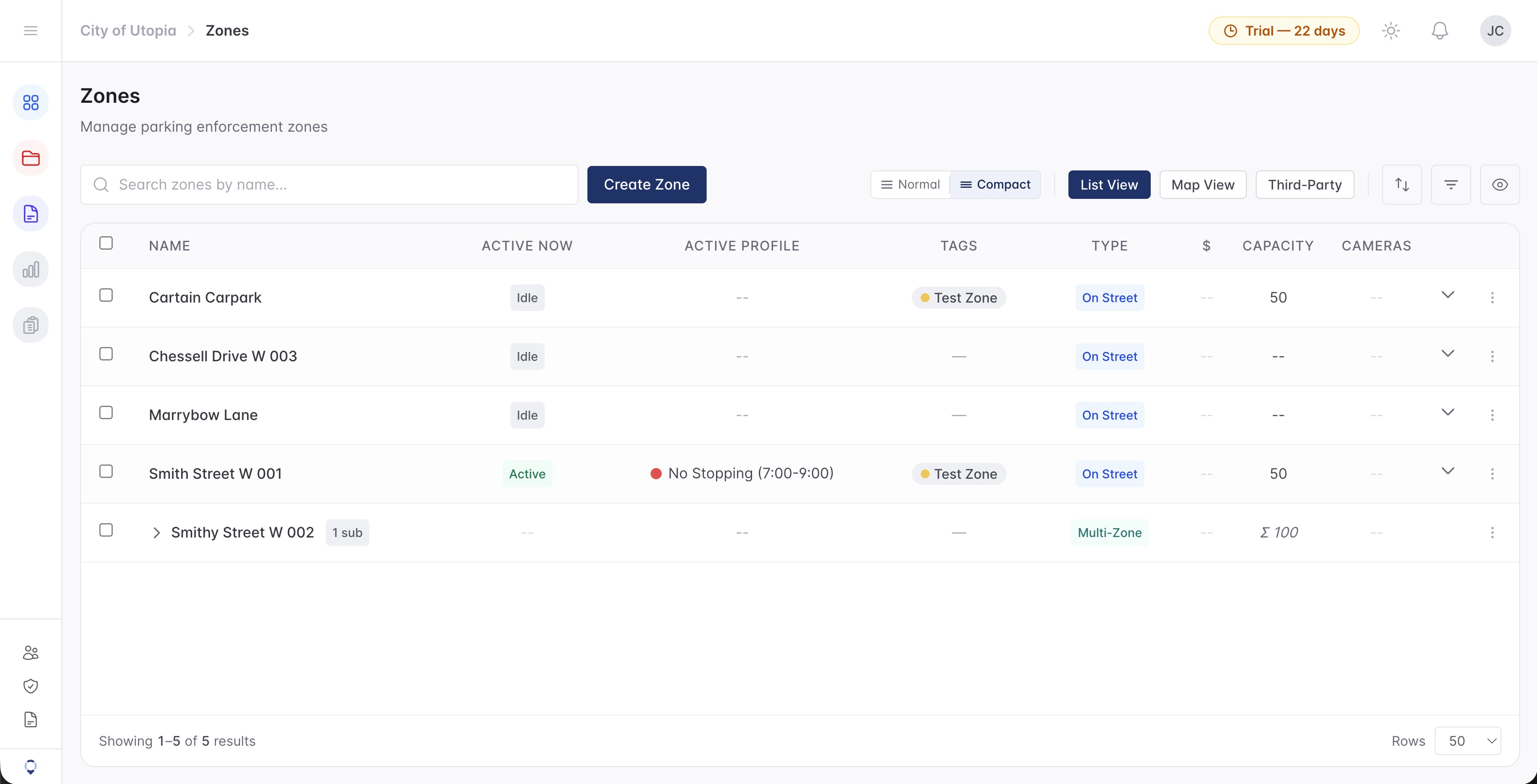Viewport: 1537px width, 784px height.
Task: Click the app logo at sidebar bottom
Action: click(x=30, y=767)
